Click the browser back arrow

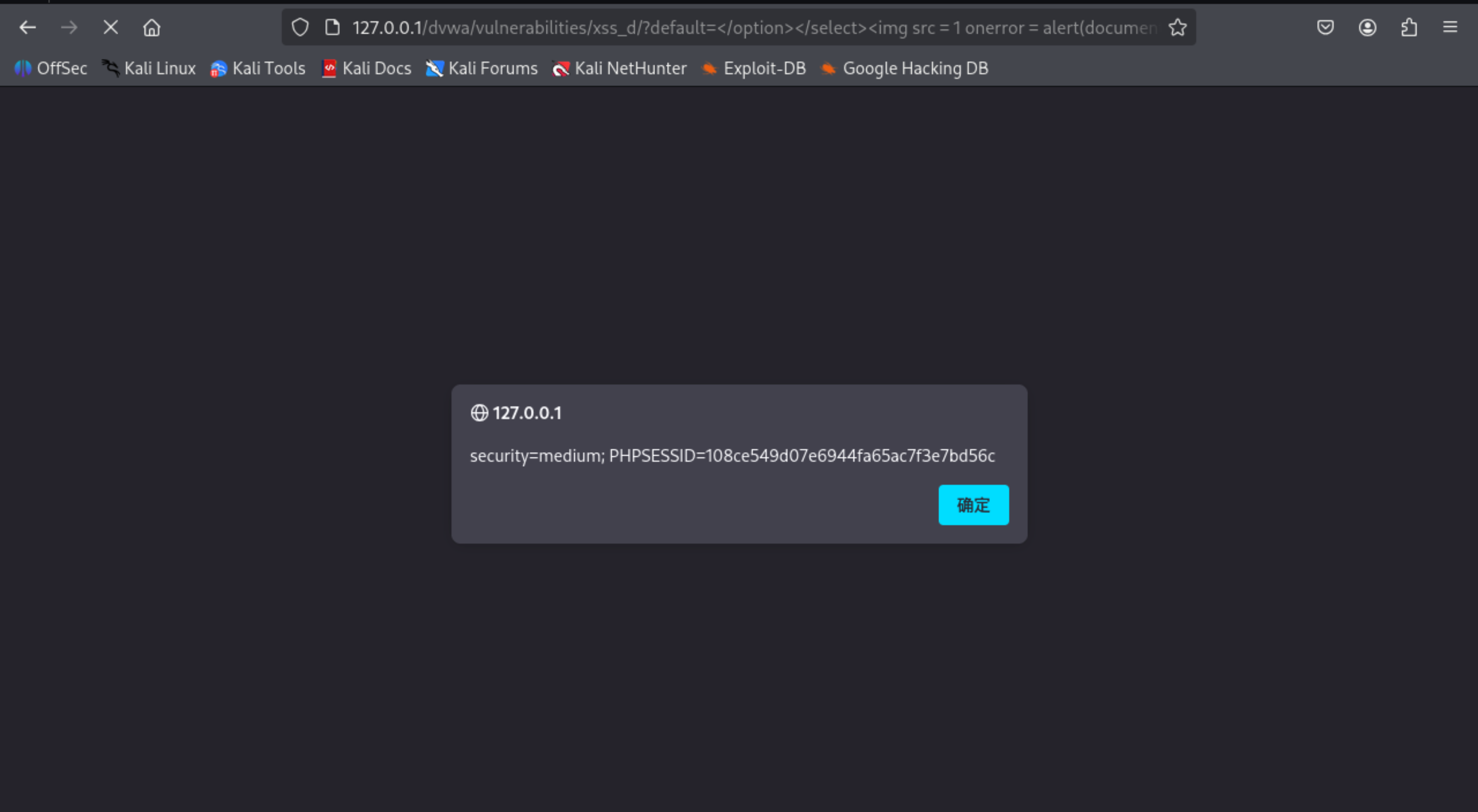(x=28, y=28)
